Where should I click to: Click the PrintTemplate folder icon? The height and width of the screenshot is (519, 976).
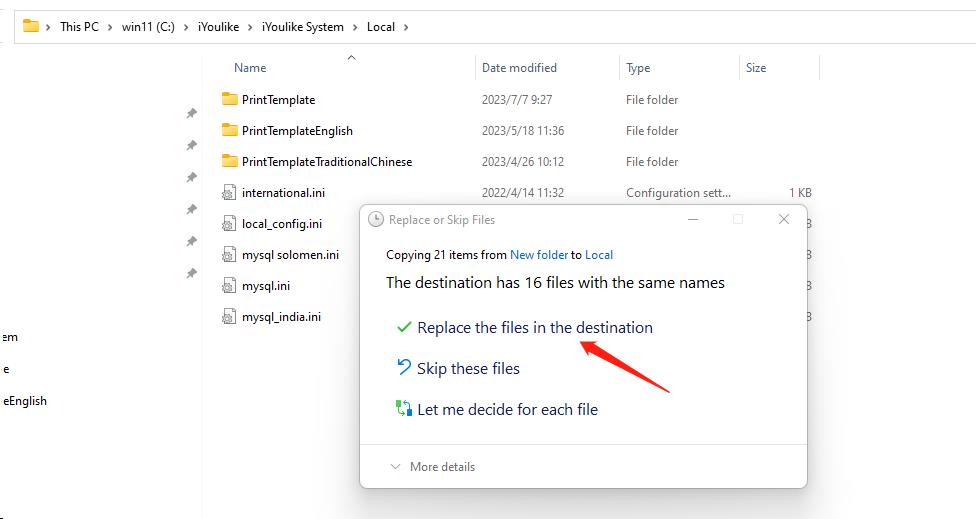point(230,99)
